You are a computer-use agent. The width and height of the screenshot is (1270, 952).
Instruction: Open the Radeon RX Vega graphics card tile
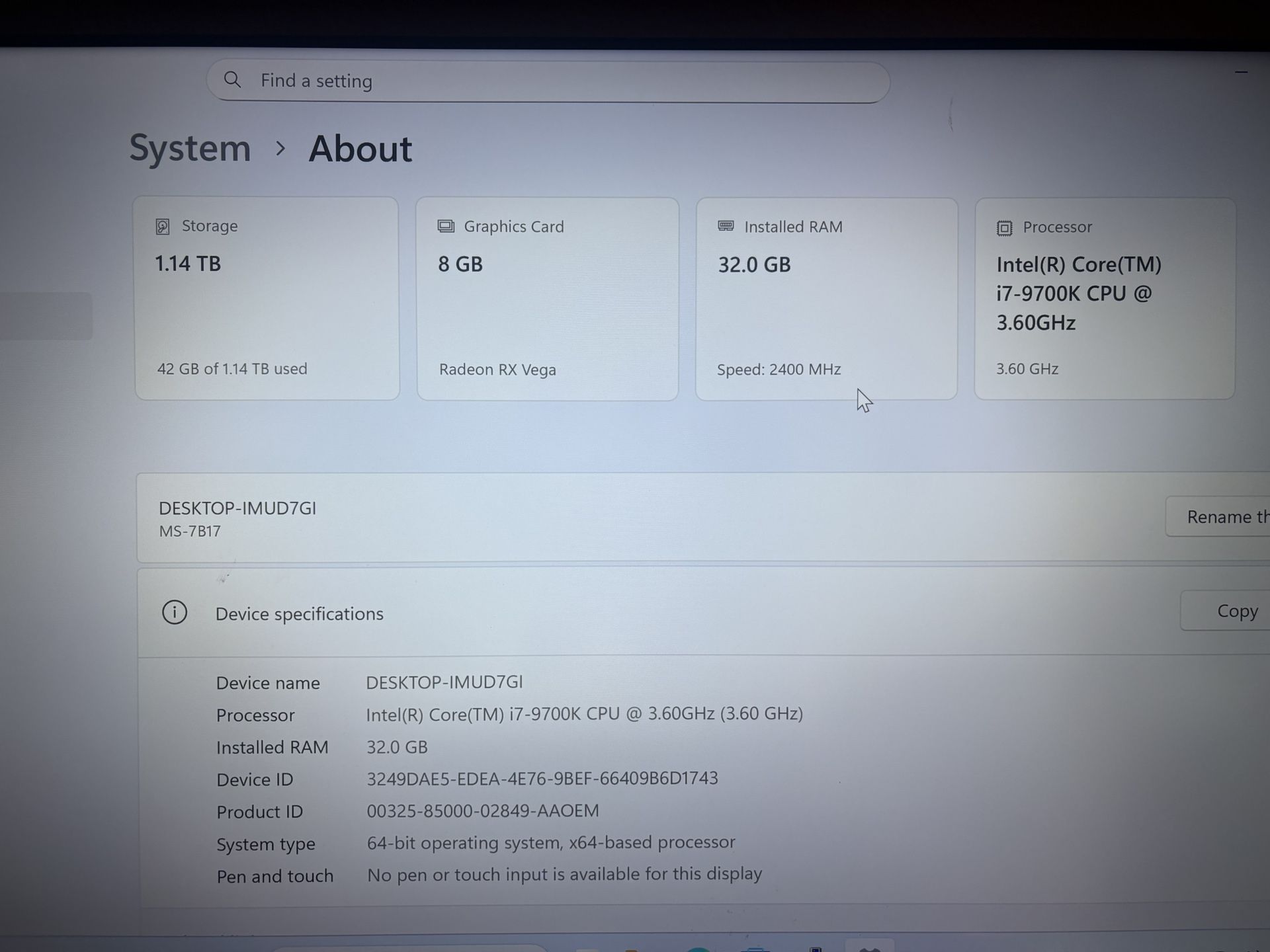[547, 299]
